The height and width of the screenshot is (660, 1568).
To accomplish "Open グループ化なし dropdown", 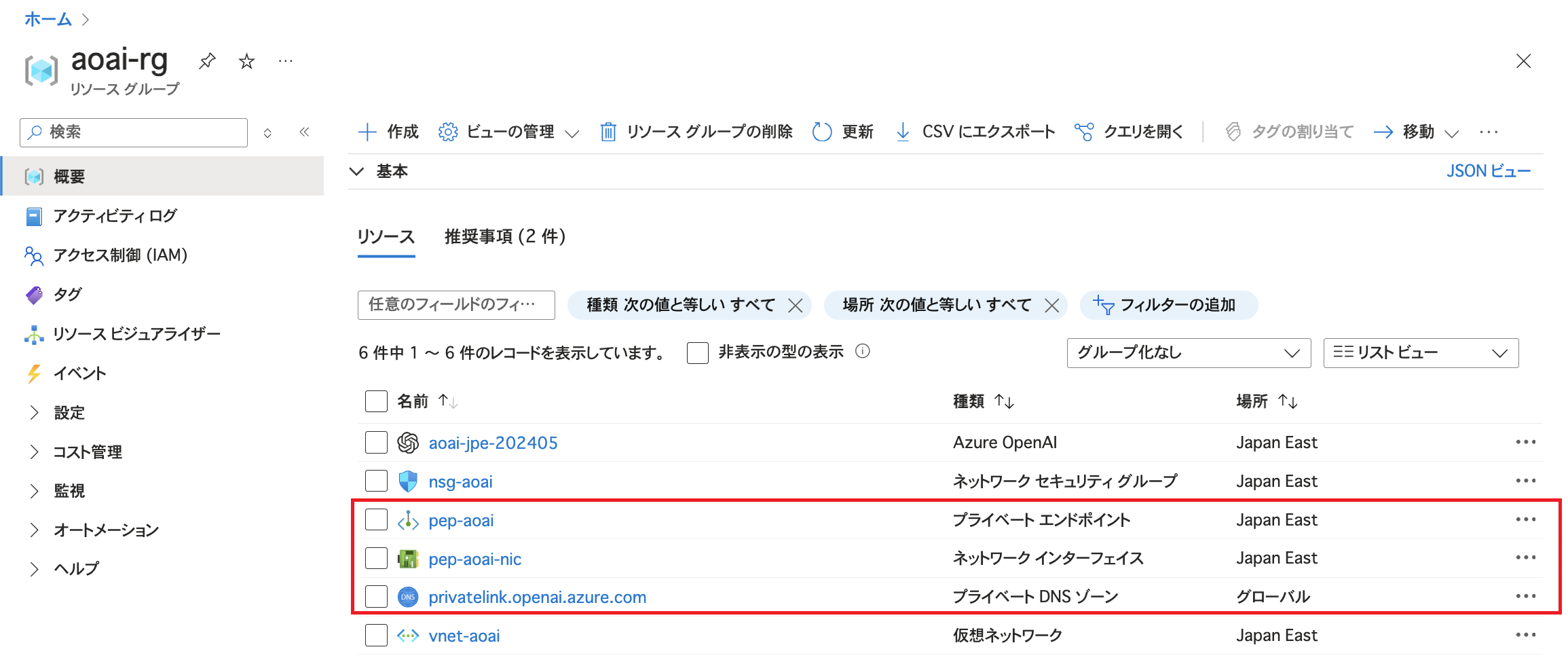I will click(x=1189, y=353).
